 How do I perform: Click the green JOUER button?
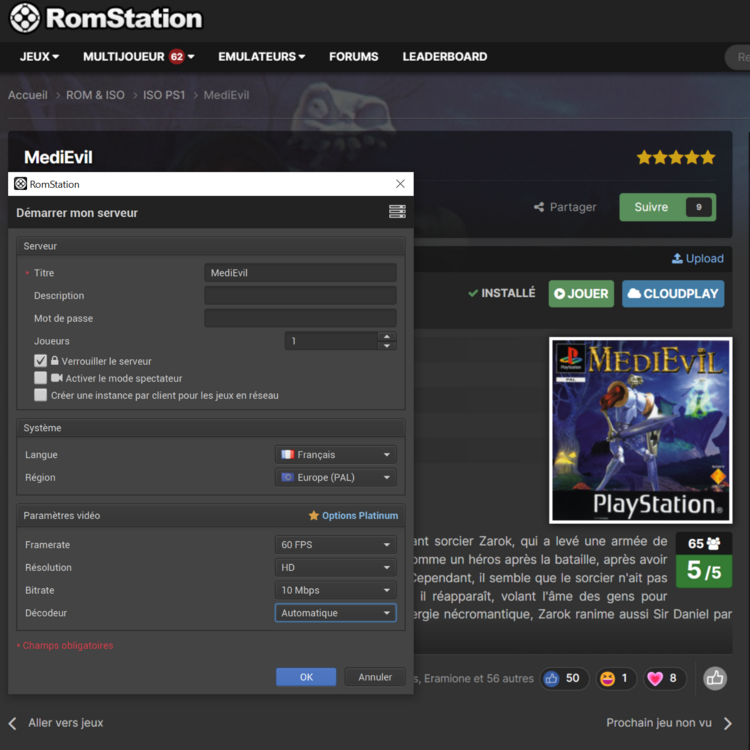[581, 294]
